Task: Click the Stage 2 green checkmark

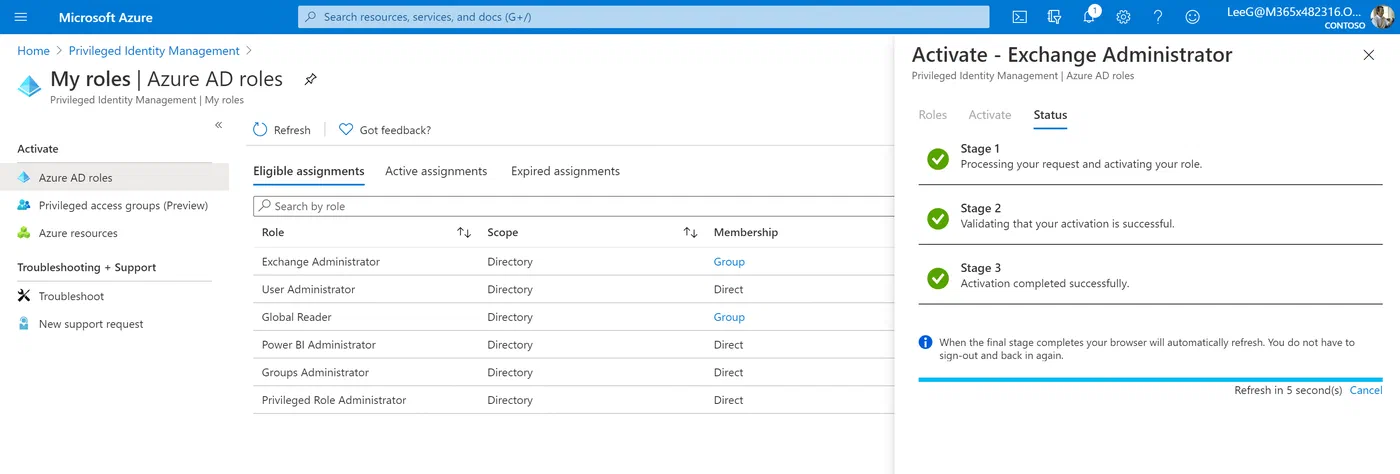Action: click(938, 218)
